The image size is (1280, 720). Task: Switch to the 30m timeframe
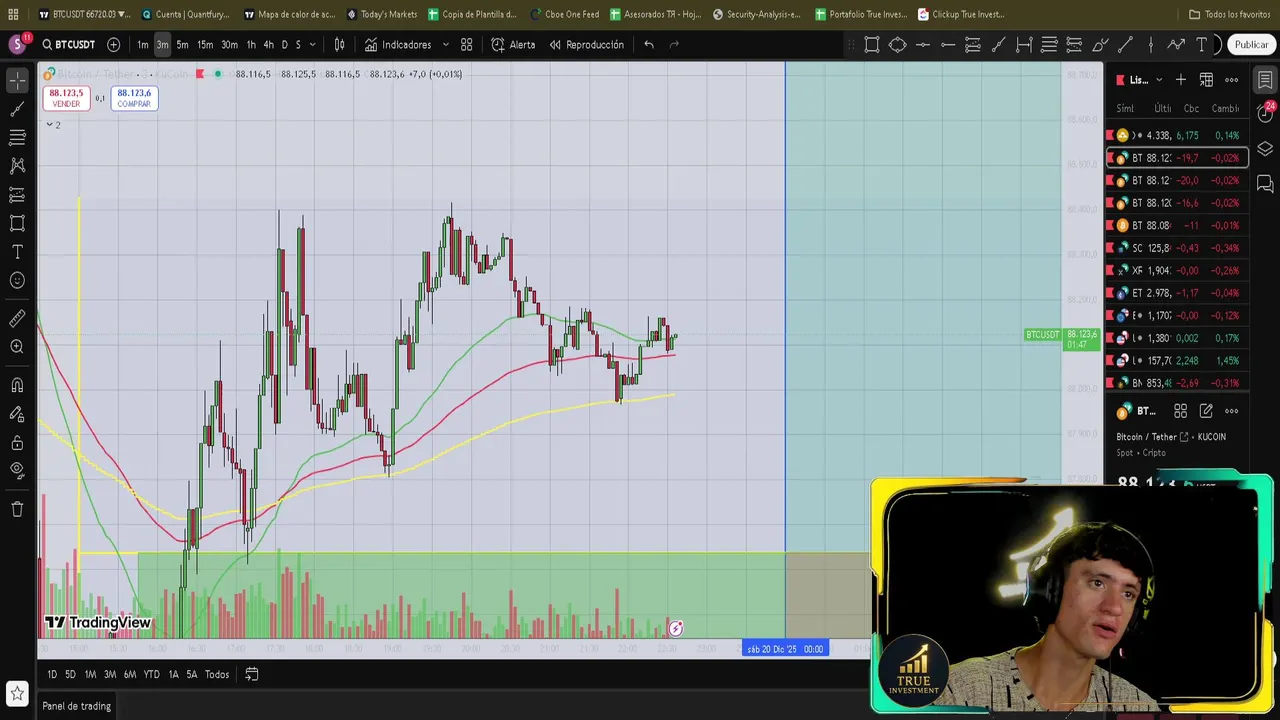230,45
